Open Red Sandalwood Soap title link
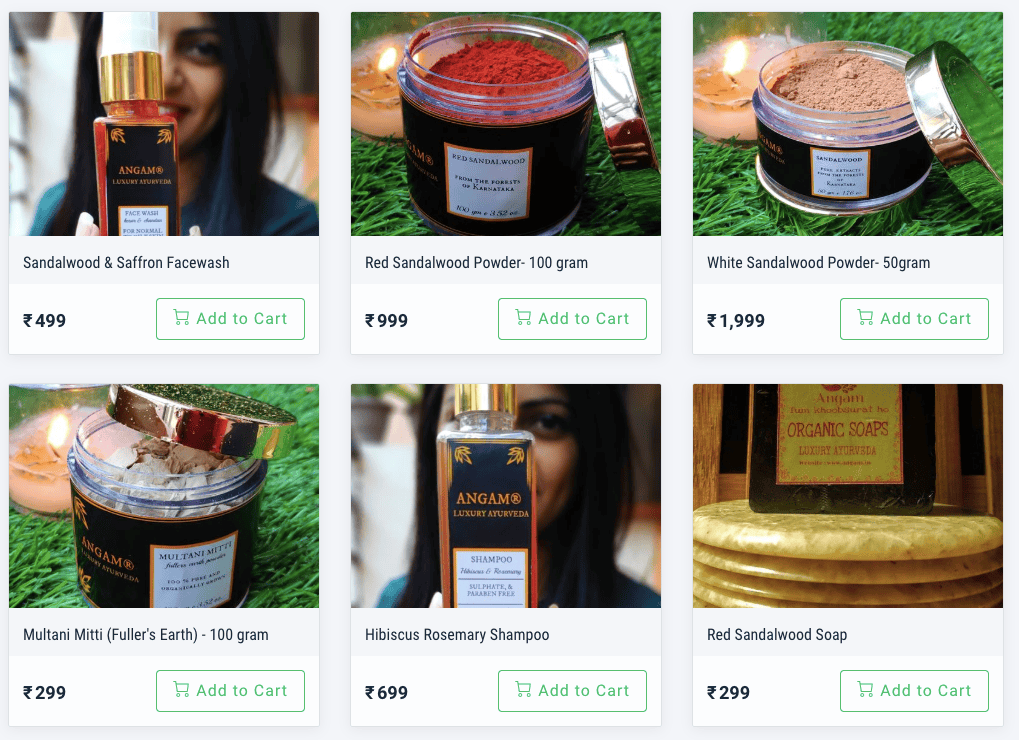Screen dimensions: 1019x740 (777, 635)
